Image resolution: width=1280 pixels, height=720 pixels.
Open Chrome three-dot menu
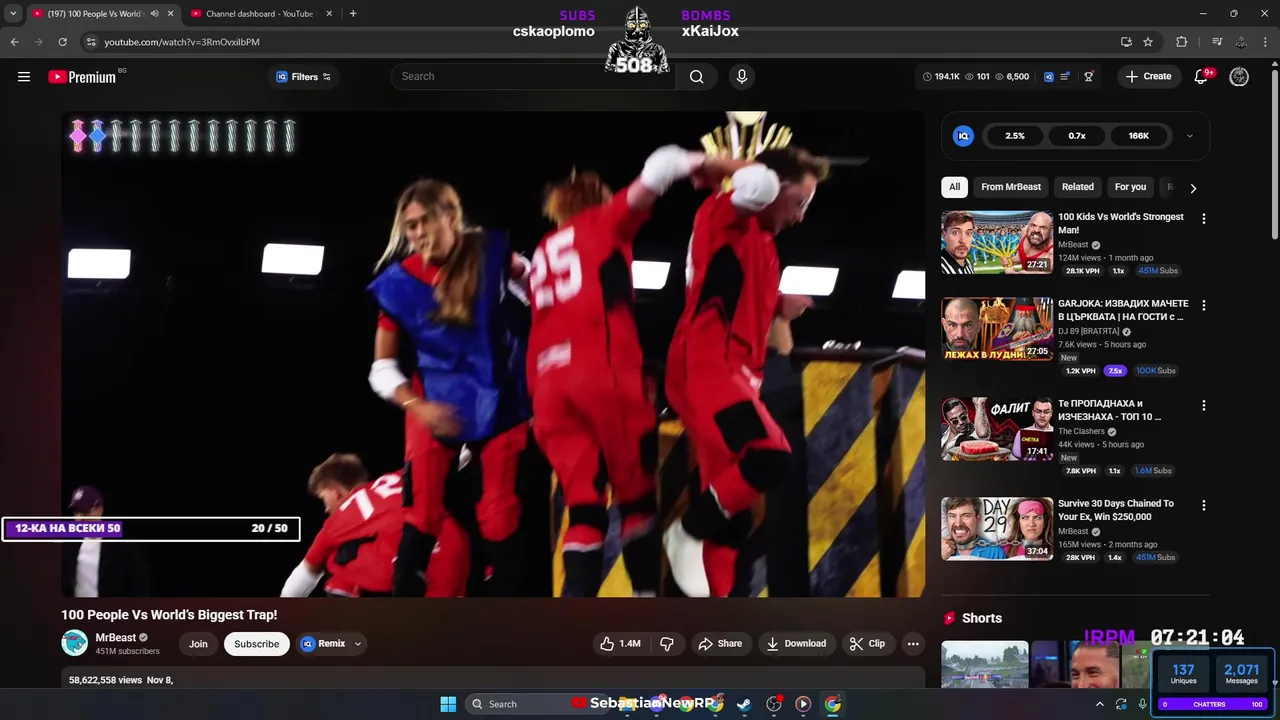point(1267,42)
